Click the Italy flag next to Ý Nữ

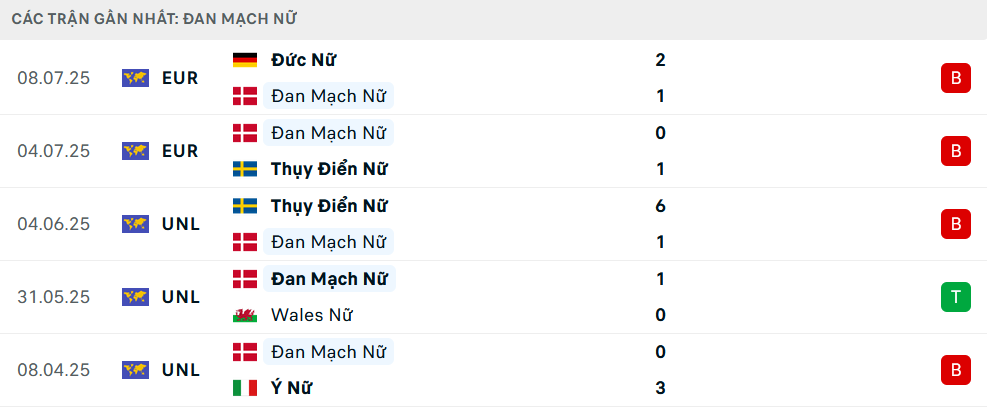tap(245, 388)
